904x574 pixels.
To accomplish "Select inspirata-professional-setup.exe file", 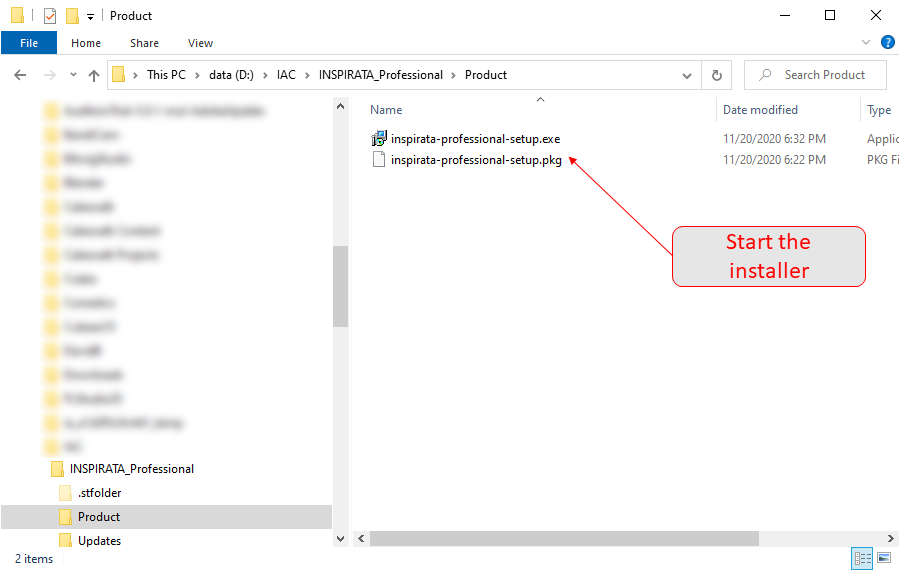I will (475, 139).
